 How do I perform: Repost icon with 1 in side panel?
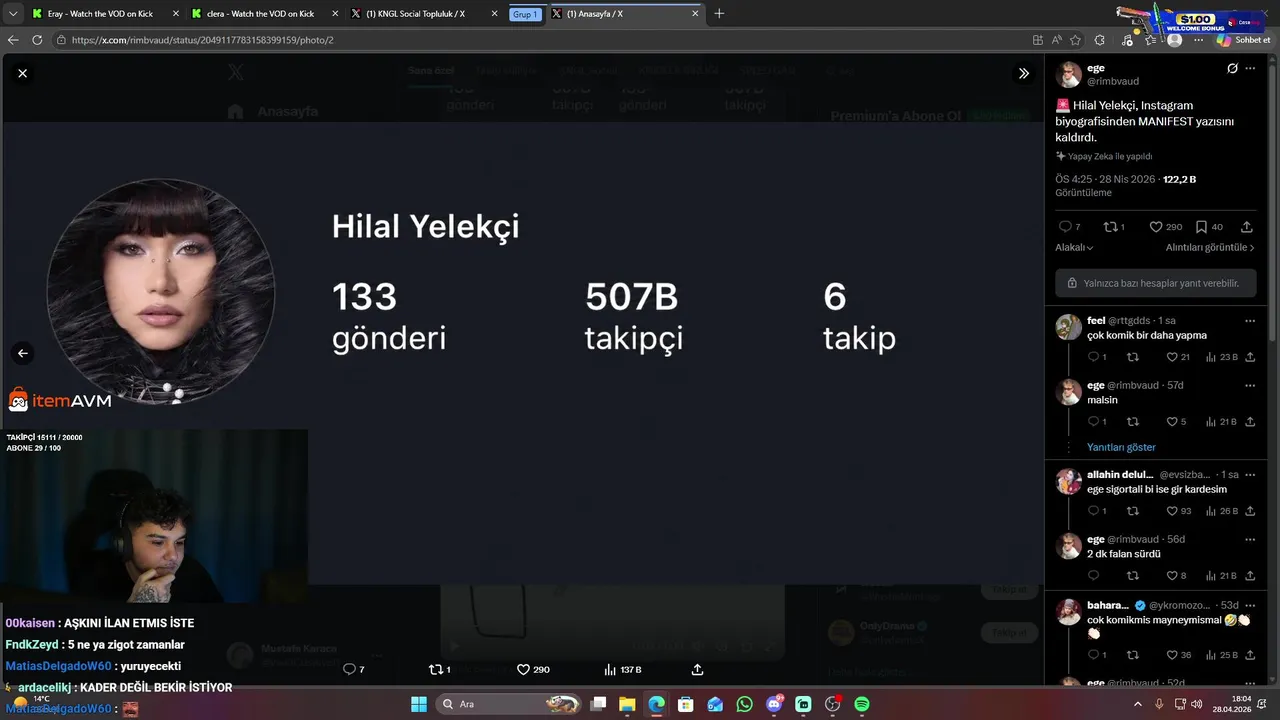click(x=1110, y=227)
